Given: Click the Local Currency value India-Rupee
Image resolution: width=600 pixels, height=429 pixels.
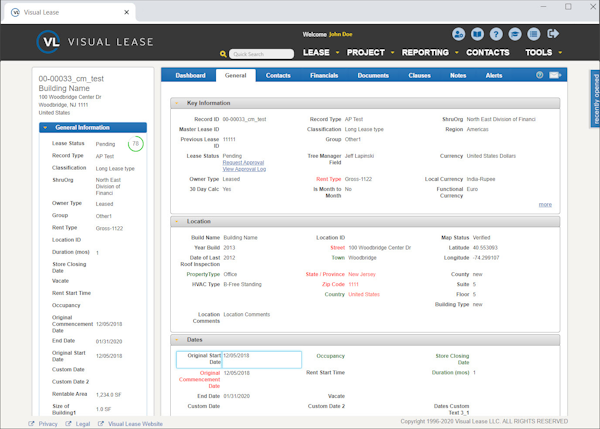Looking at the screenshot, I should [x=481, y=179].
